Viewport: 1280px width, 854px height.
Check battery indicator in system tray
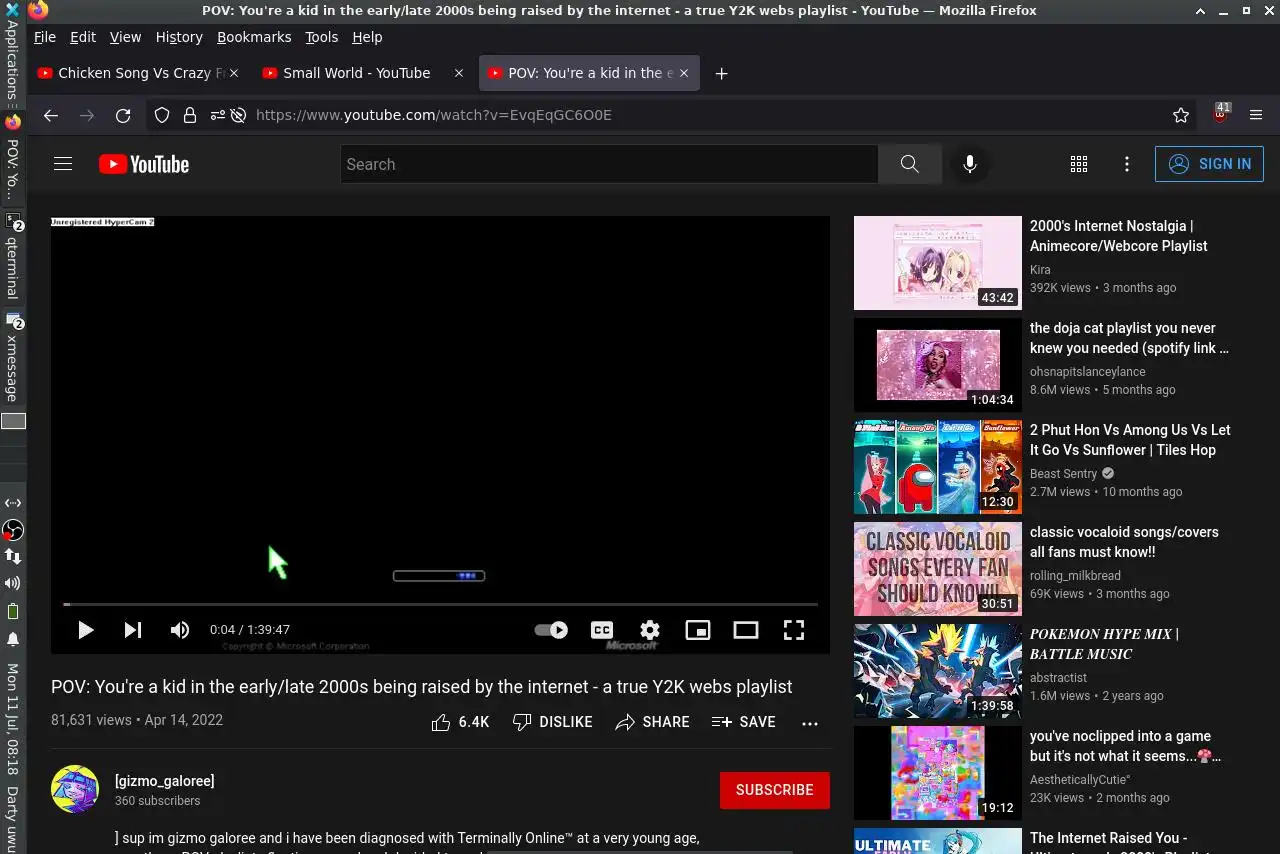(13, 611)
